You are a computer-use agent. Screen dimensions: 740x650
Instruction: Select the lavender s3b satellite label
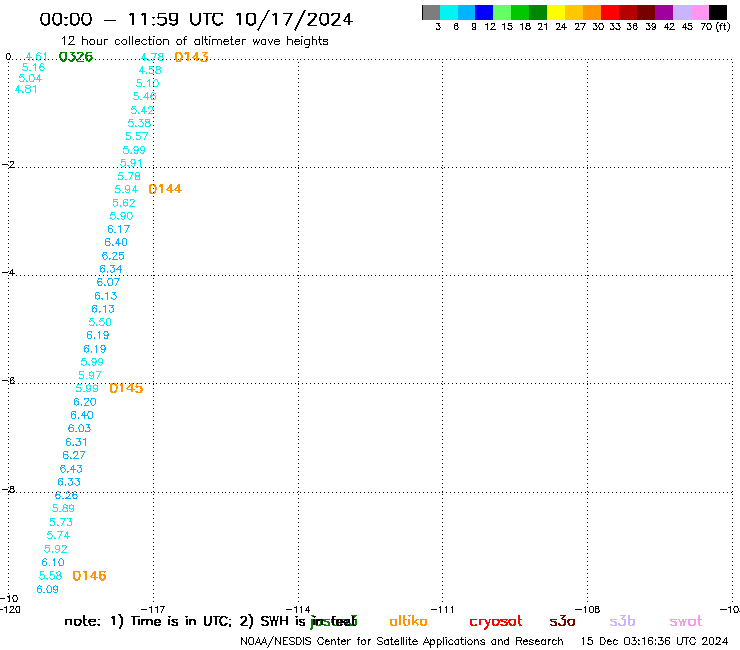[622, 621]
